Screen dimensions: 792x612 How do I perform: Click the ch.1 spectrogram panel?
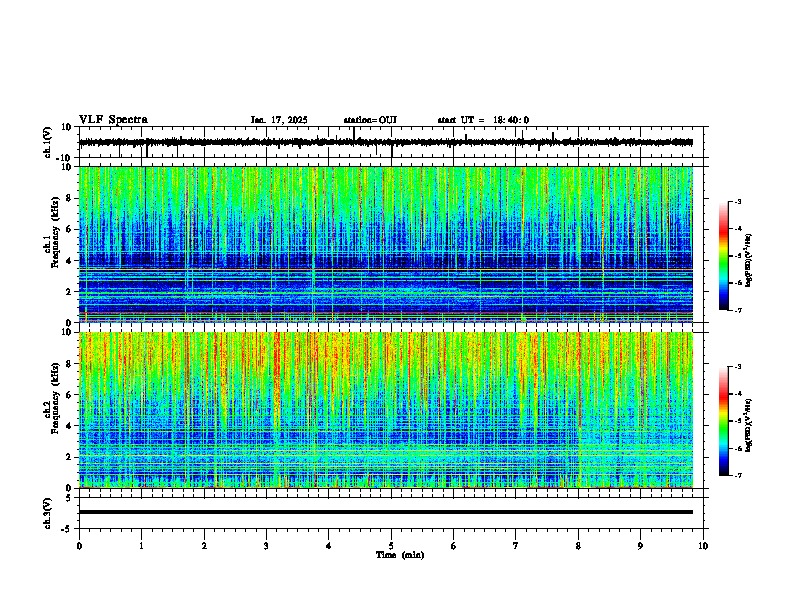coord(386,244)
